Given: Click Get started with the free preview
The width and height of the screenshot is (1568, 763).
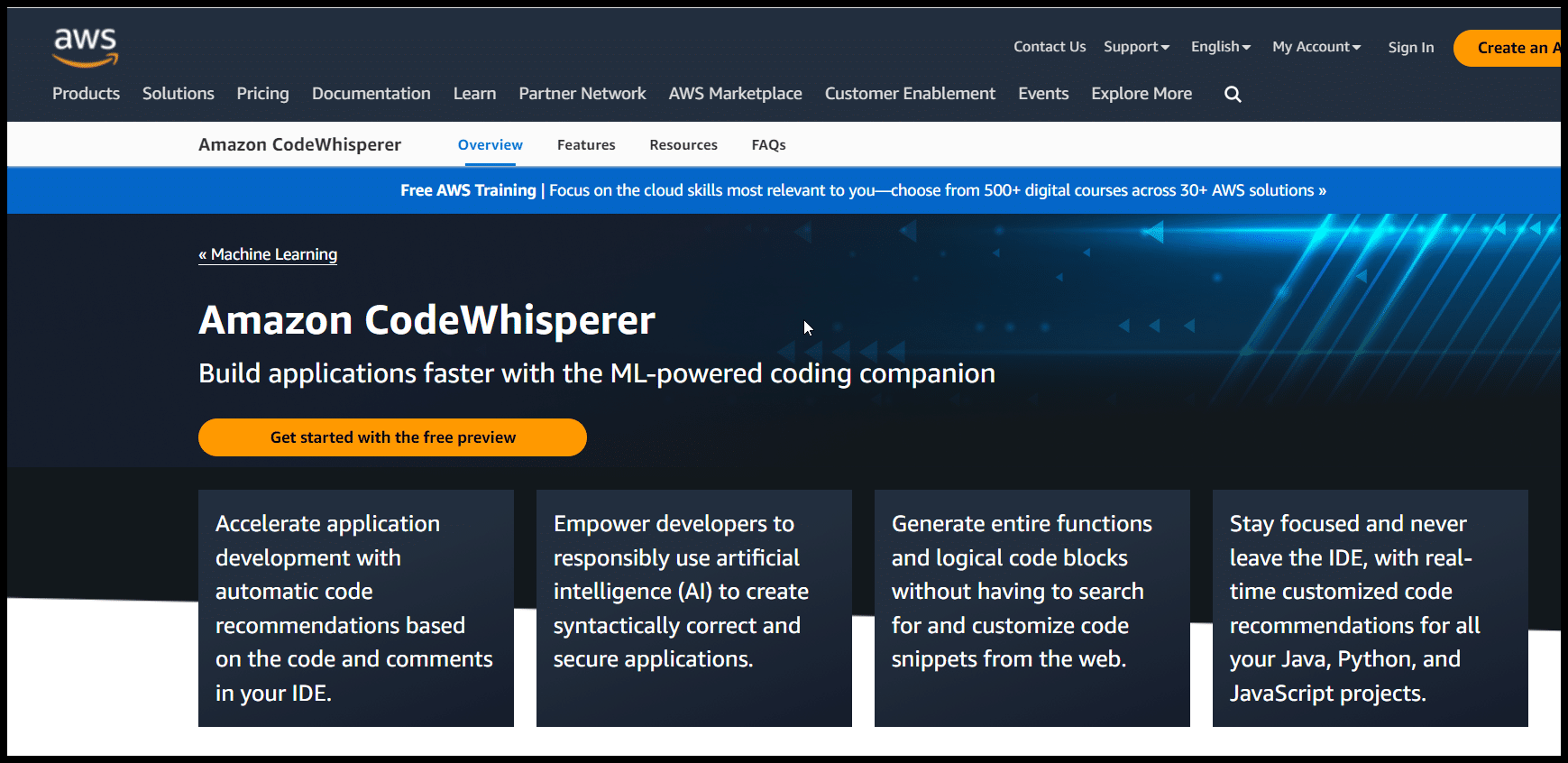Looking at the screenshot, I should (392, 437).
